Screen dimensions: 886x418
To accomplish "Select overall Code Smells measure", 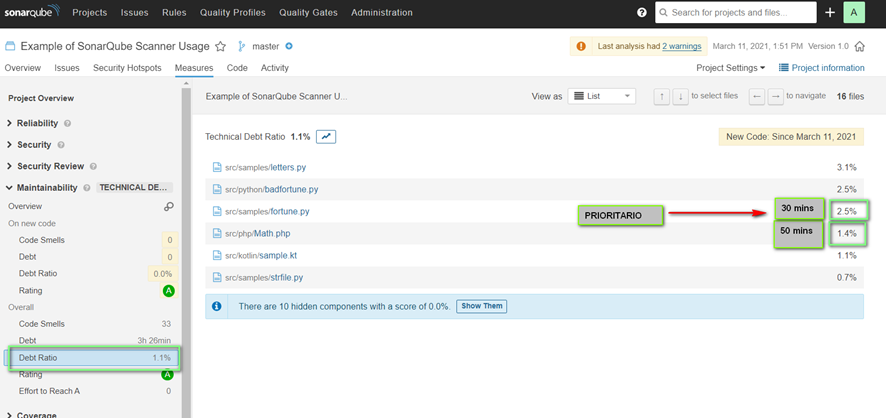I will click(x=91, y=324).
